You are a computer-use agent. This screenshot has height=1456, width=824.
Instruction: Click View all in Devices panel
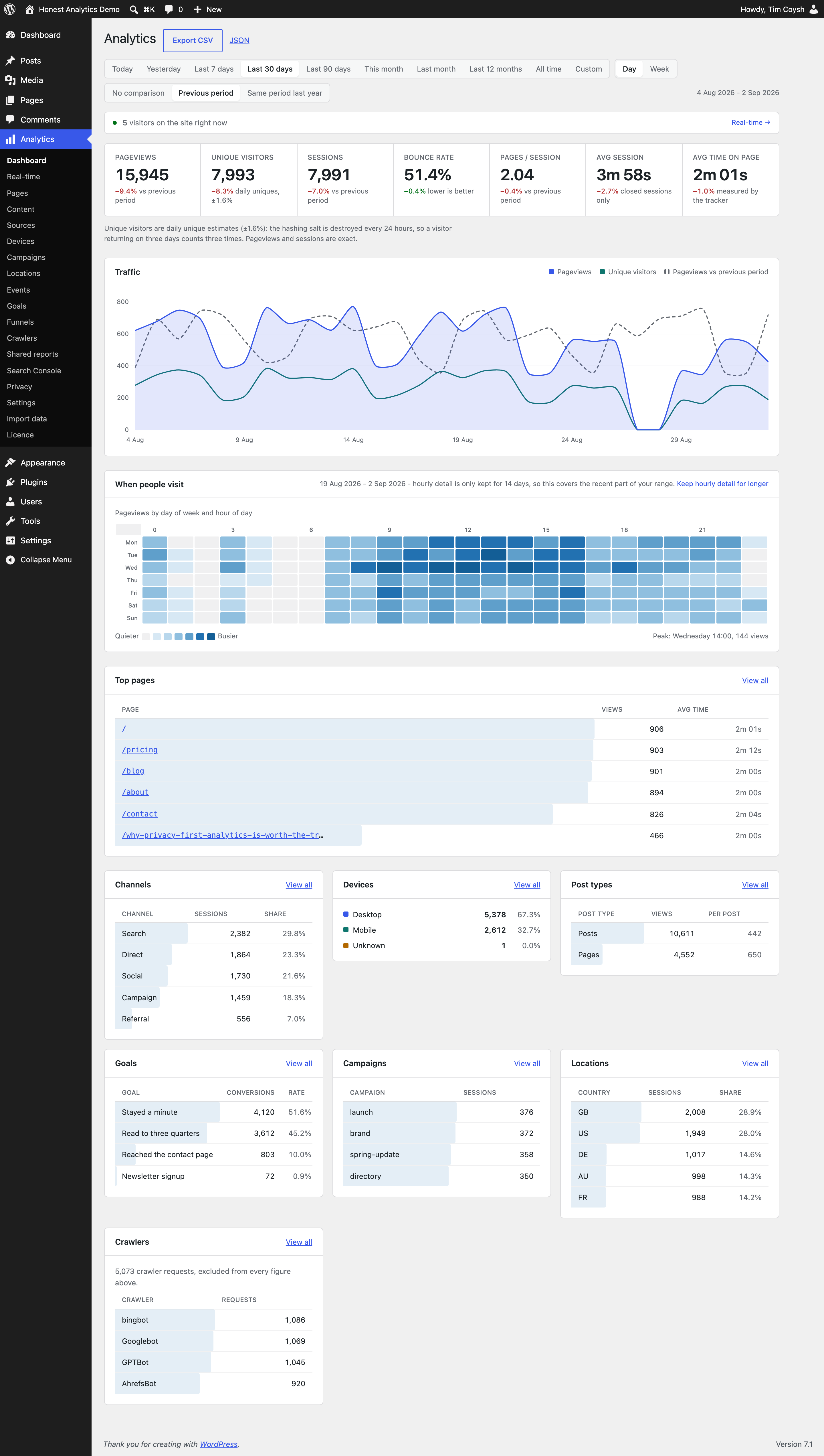[527, 885]
